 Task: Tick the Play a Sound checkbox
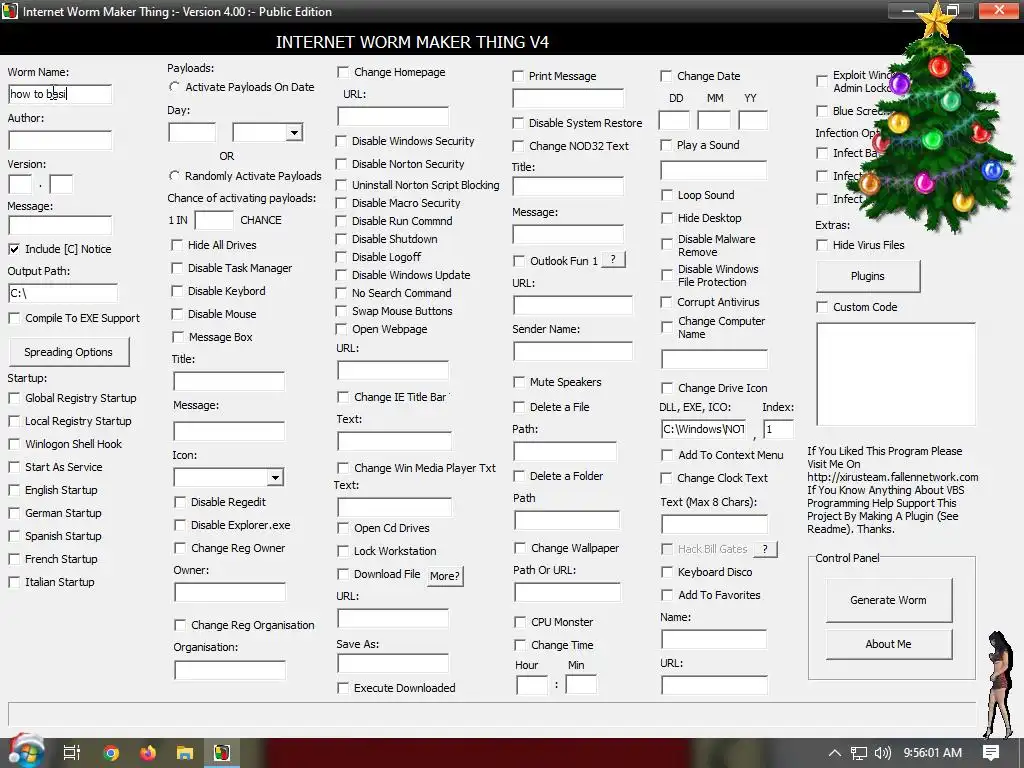(666, 145)
